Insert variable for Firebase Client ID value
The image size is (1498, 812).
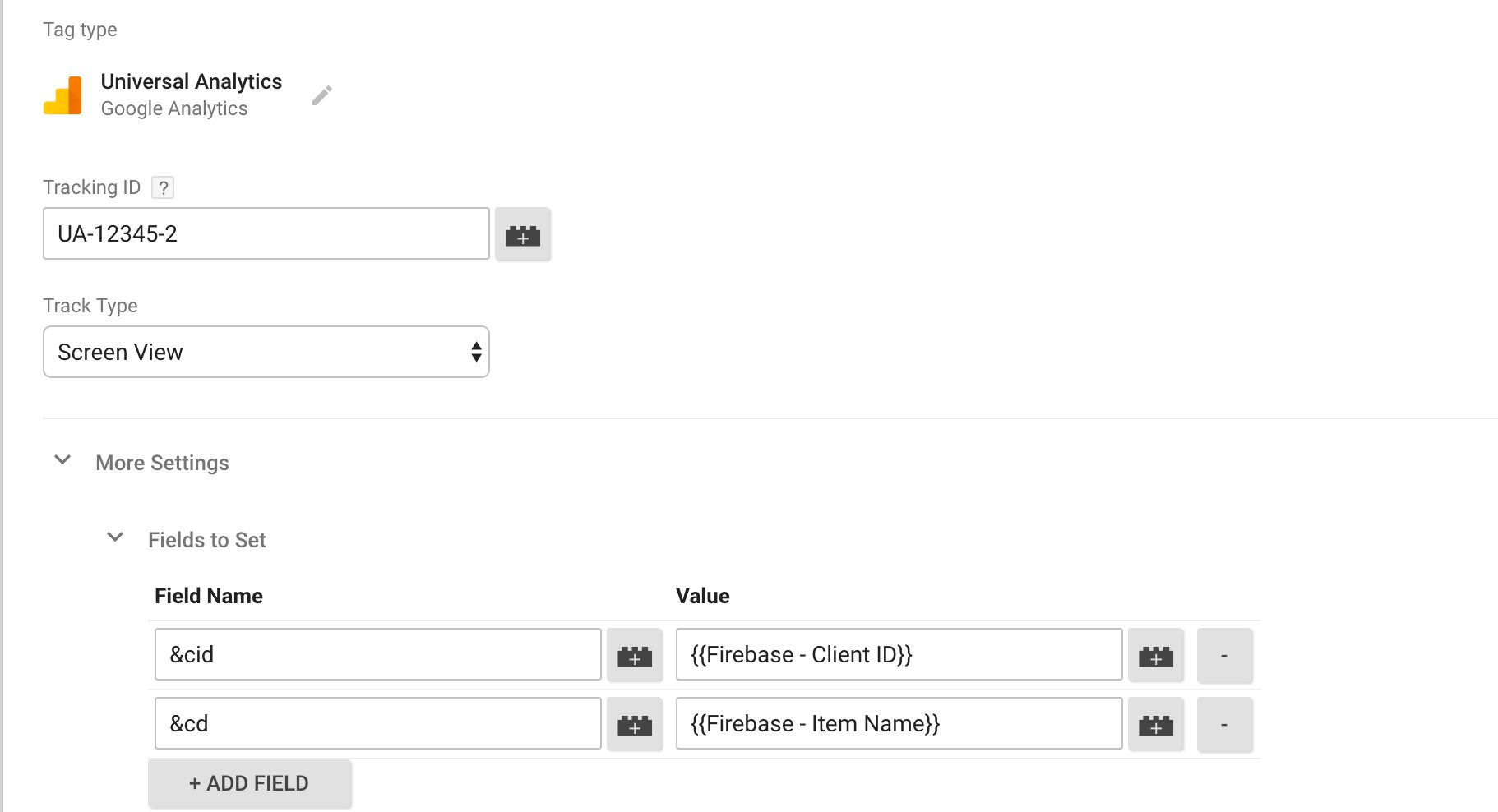[x=1156, y=655]
